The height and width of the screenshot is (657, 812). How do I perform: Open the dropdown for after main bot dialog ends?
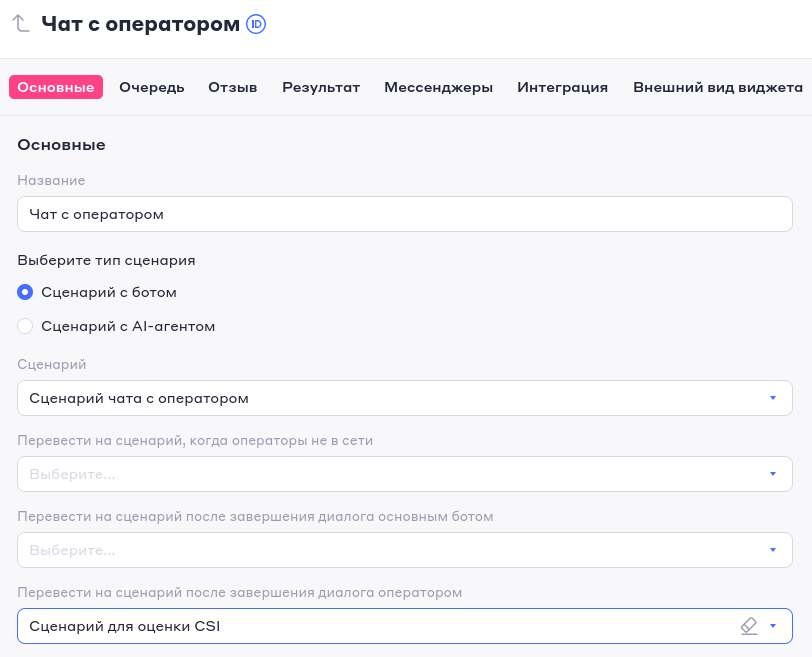click(405, 550)
